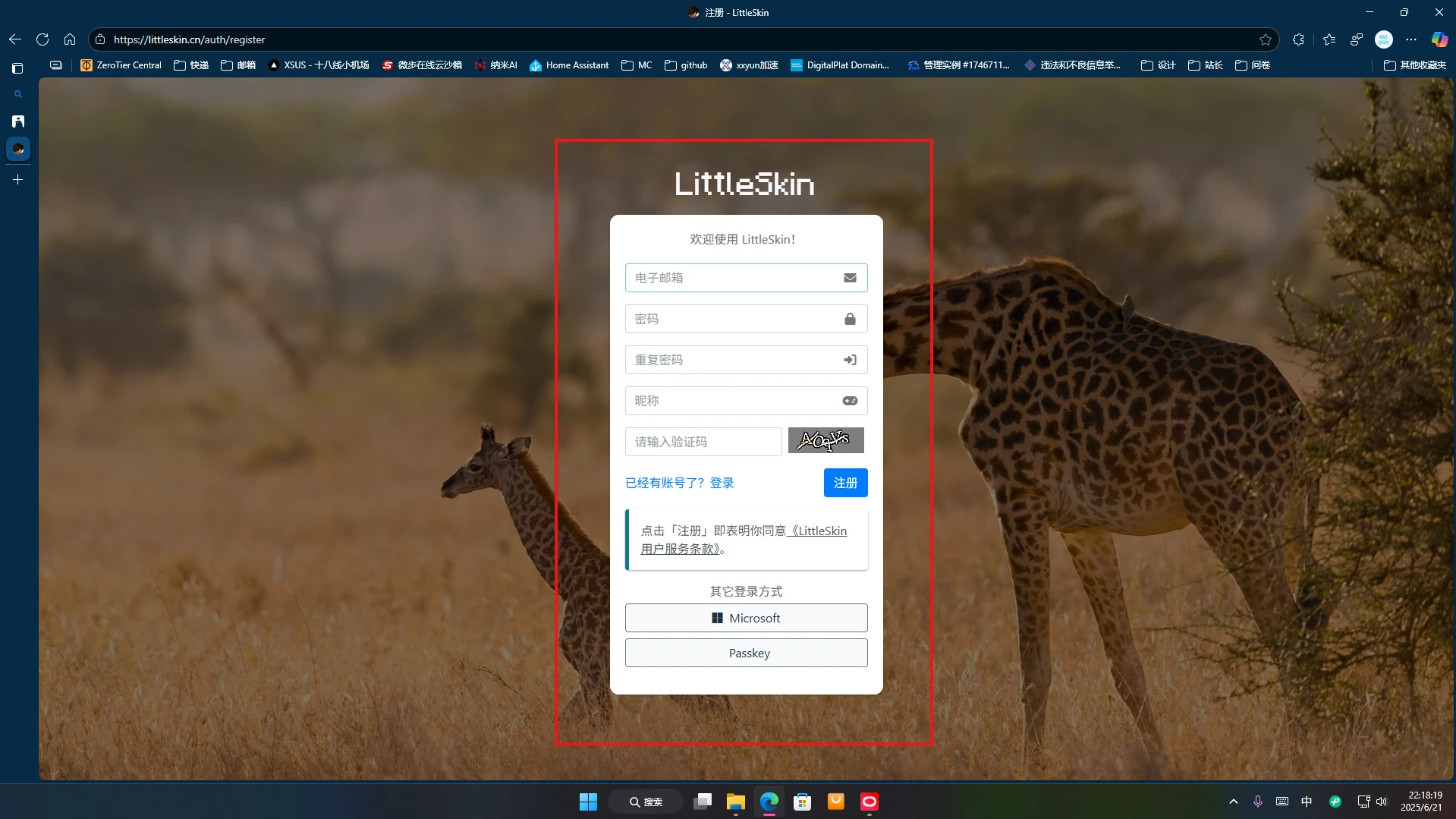
Task: Open the red taskbar app icon
Action: coord(869,802)
